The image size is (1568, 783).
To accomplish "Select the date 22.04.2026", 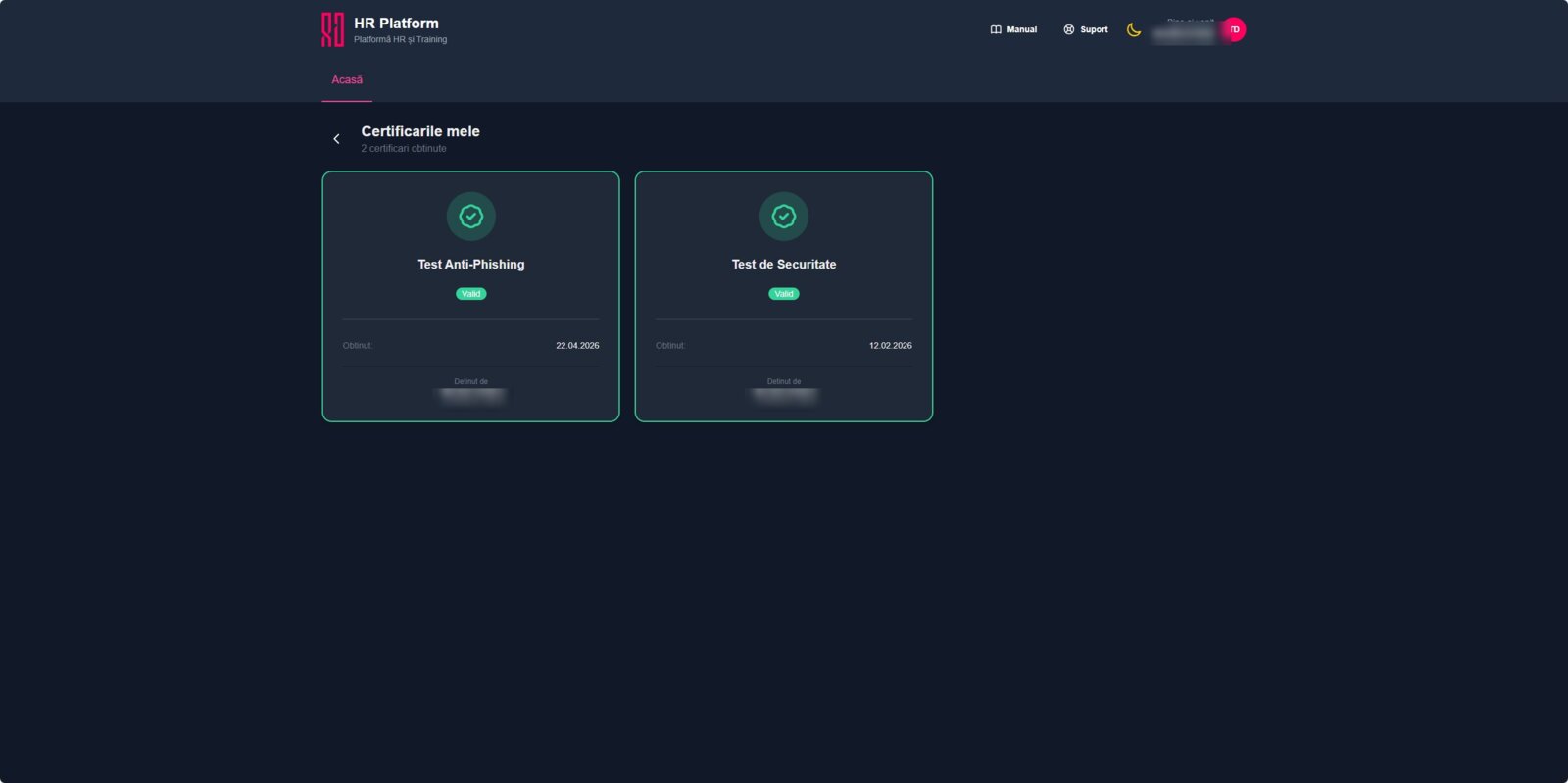I will coord(577,346).
